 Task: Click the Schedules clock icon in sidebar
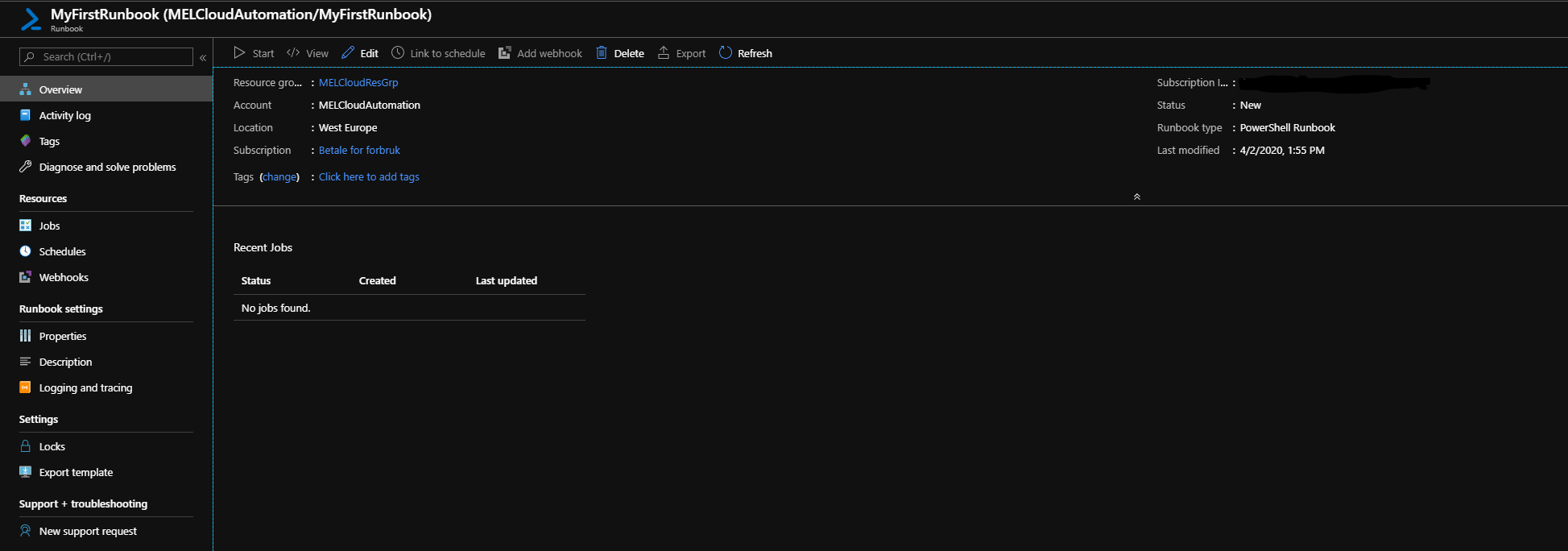tap(26, 251)
